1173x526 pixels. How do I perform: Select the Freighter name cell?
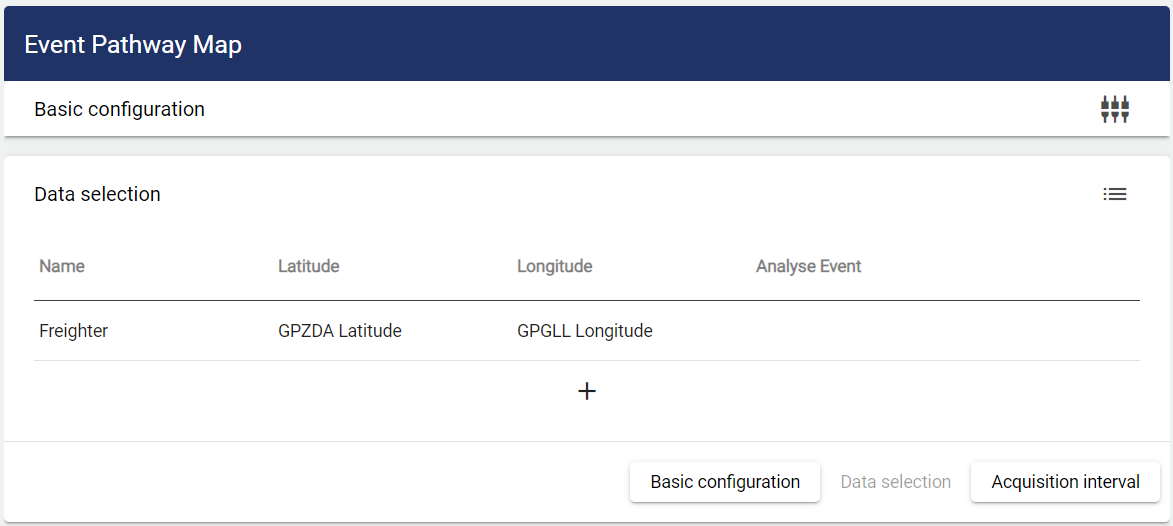[73, 331]
